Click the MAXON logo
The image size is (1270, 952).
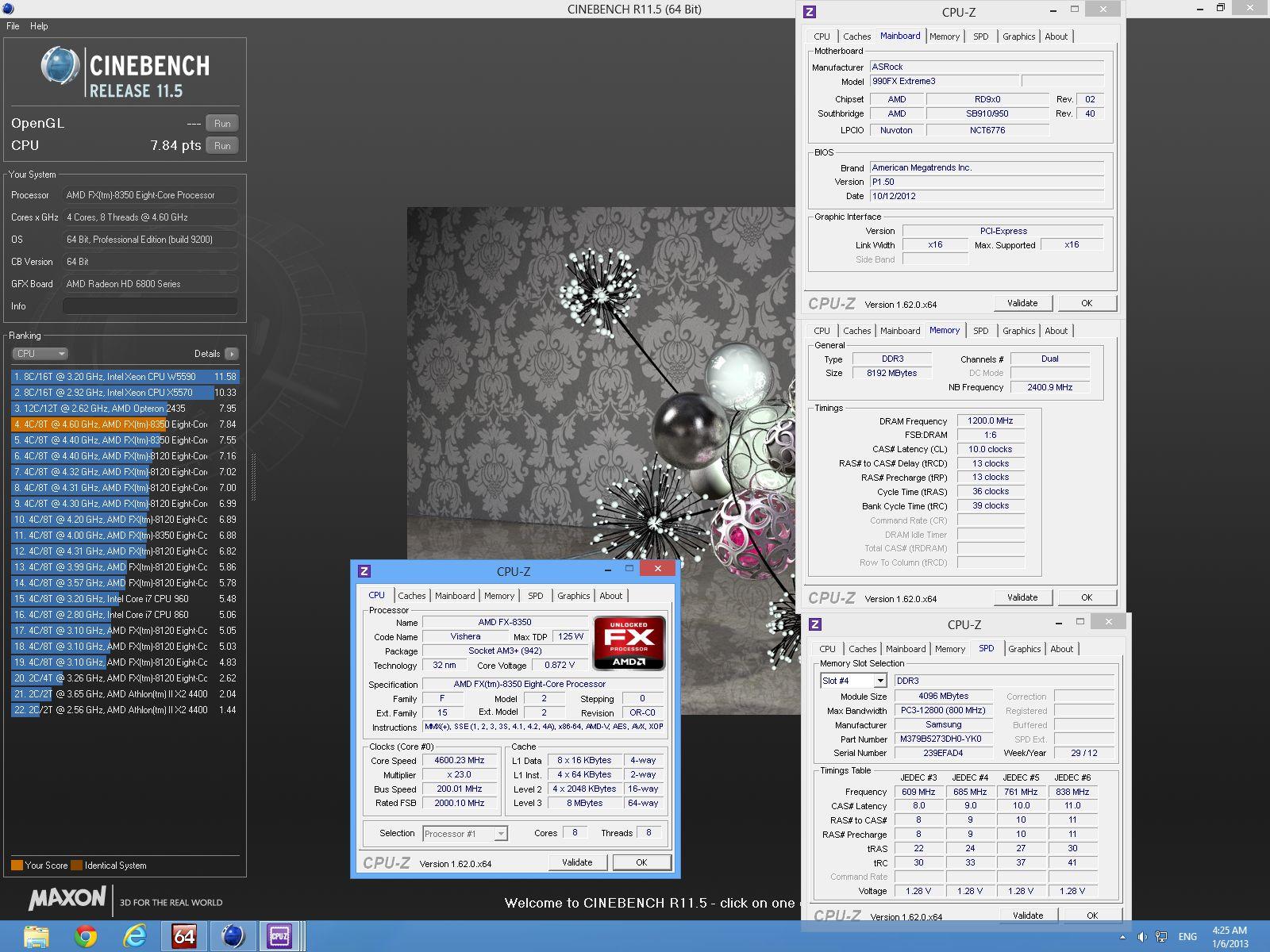point(67,898)
